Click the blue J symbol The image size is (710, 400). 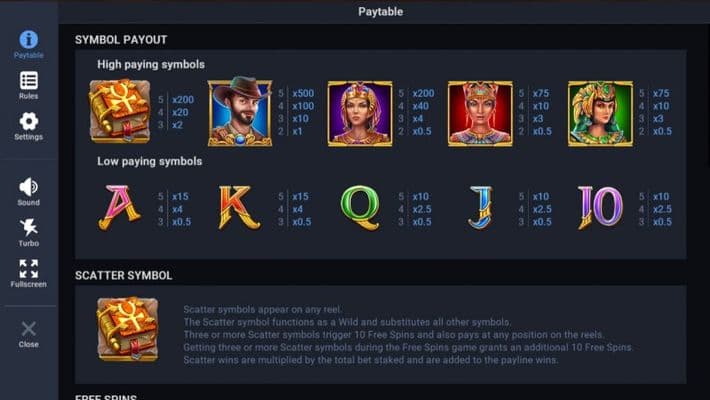481,207
